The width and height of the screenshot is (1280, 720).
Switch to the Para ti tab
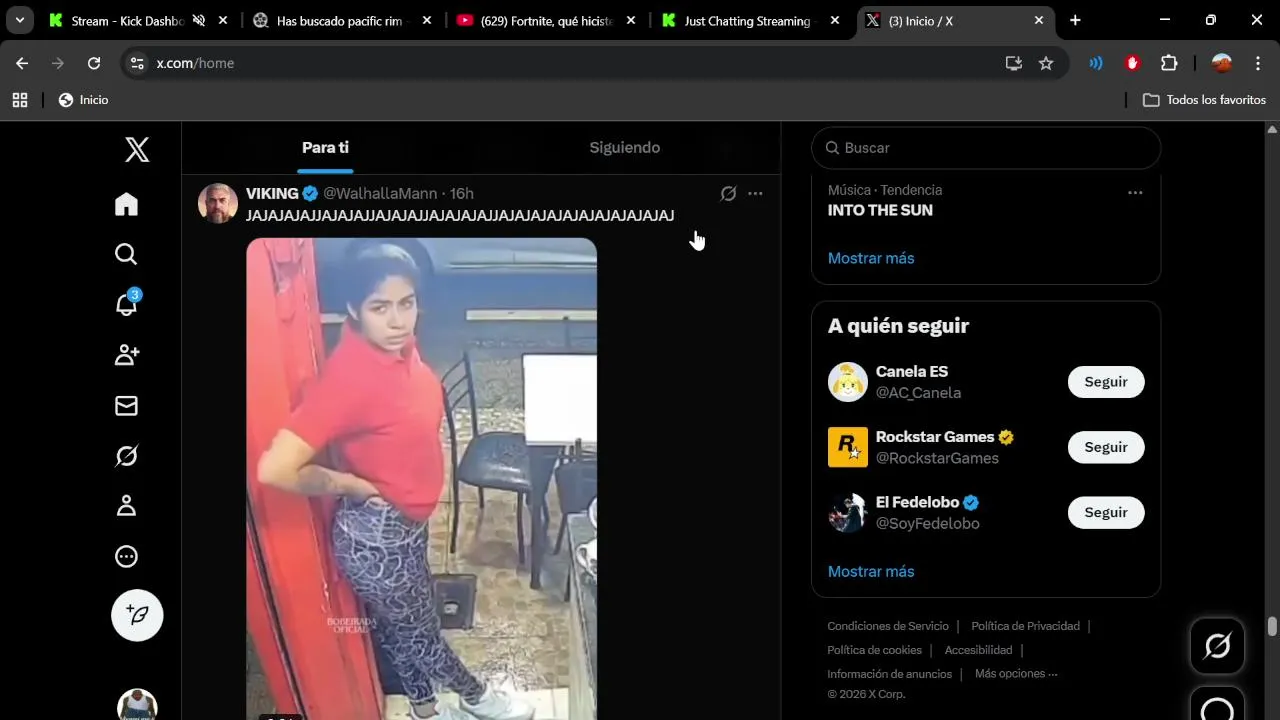click(x=325, y=148)
